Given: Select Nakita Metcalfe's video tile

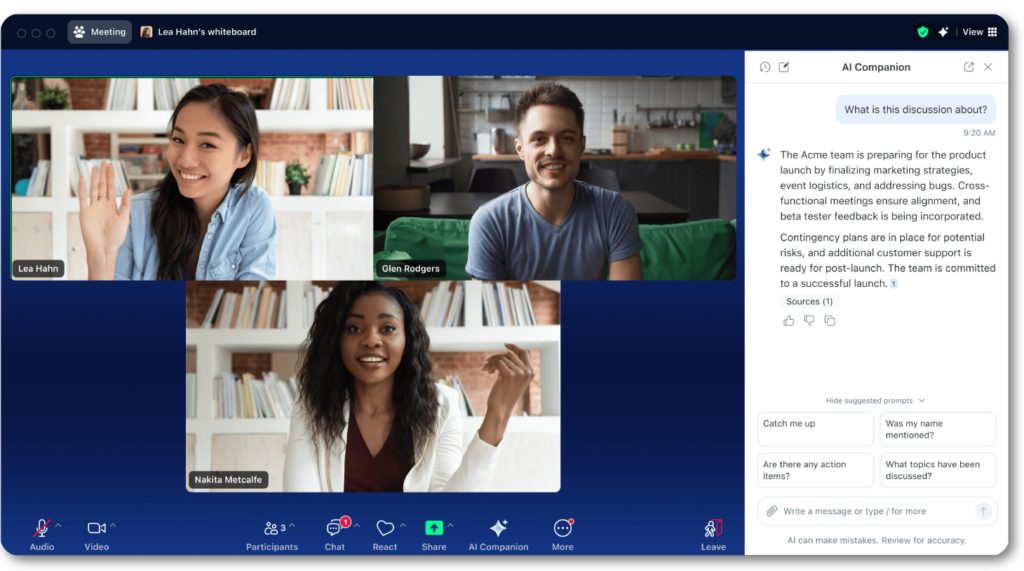Looking at the screenshot, I should [x=373, y=386].
